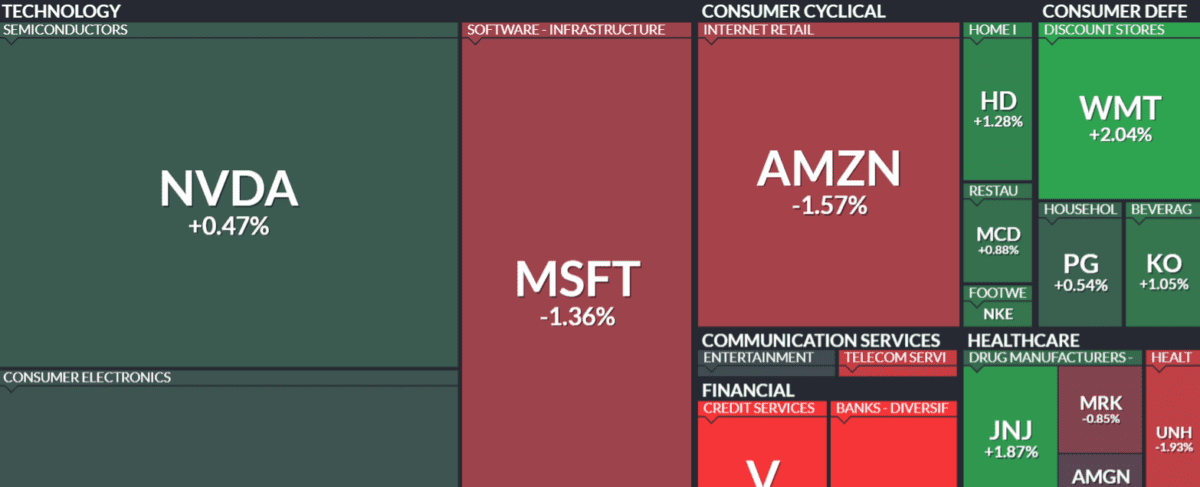Viewport: 1200px width, 487px height.
Task: Open Software - Infrastructure industry label
Action: (x=566, y=30)
